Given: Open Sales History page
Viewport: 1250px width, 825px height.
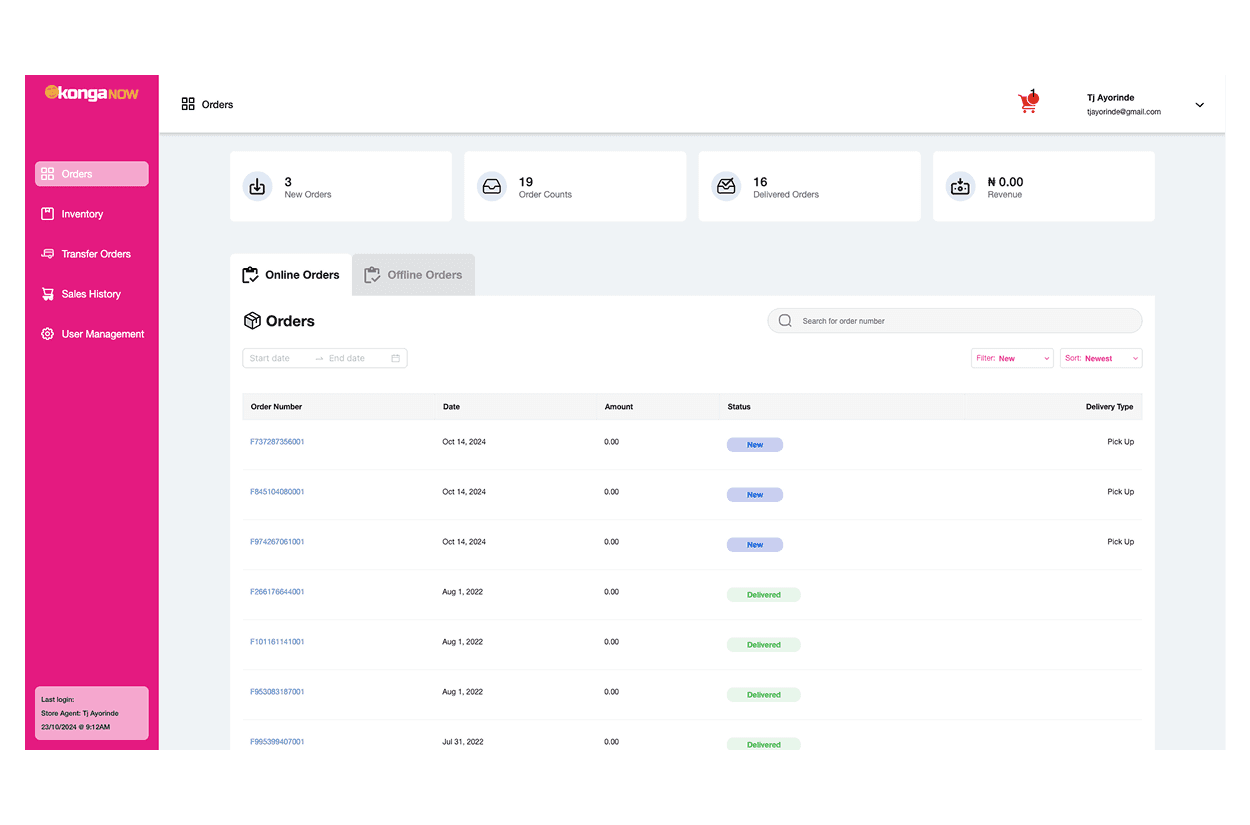Looking at the screenshot, I should pyautogui.click(x=90, y=294).
